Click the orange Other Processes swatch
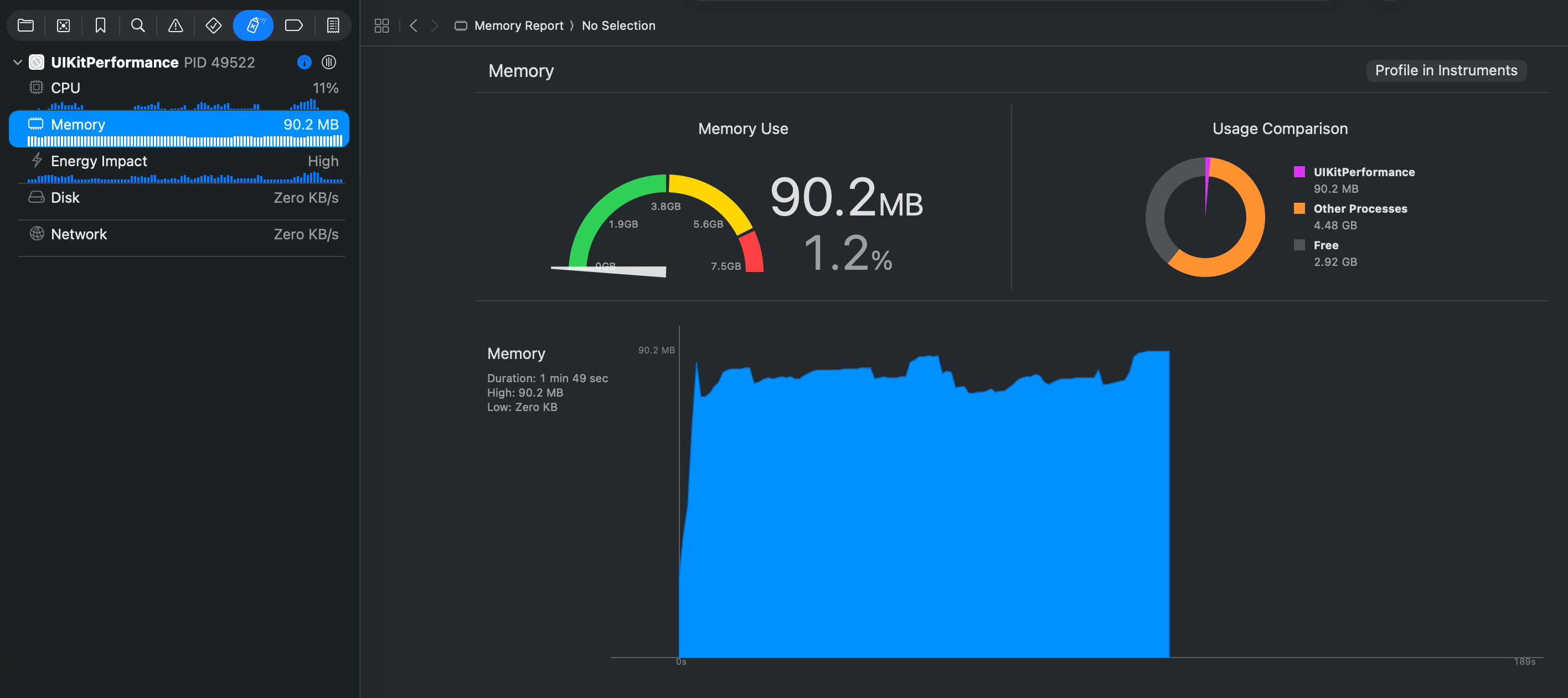This screenshot has height=698, width=1568. pyautogui.click(x=1299, y=208)
